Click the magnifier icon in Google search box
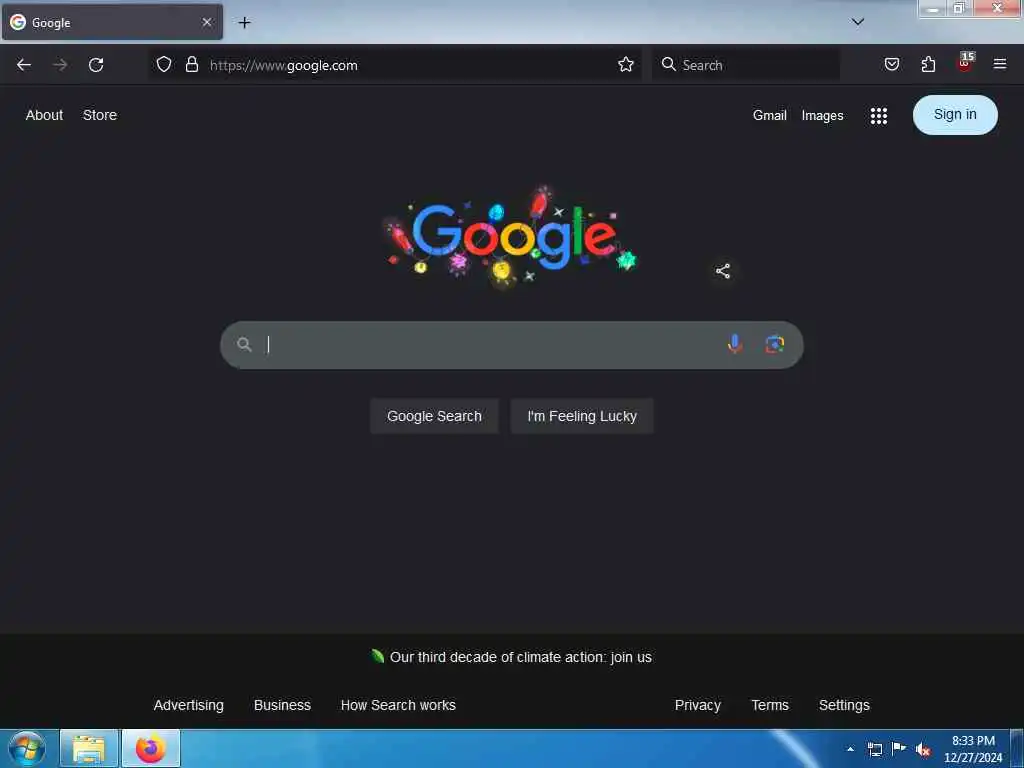The width and height of the screenshot is (1024, 768). [x=244, y=344]
